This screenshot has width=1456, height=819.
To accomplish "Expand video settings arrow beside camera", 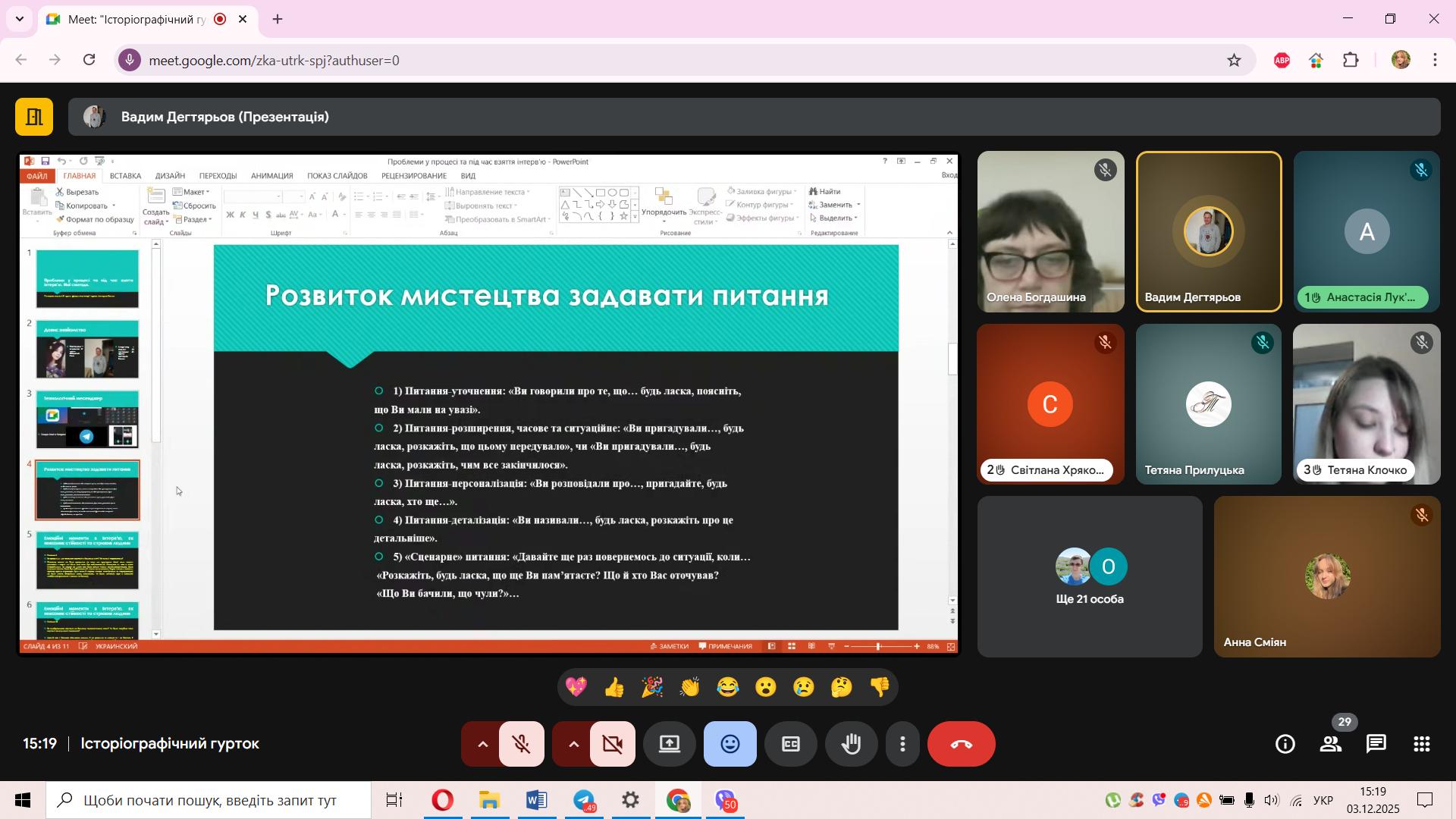I will click(573, 745).
